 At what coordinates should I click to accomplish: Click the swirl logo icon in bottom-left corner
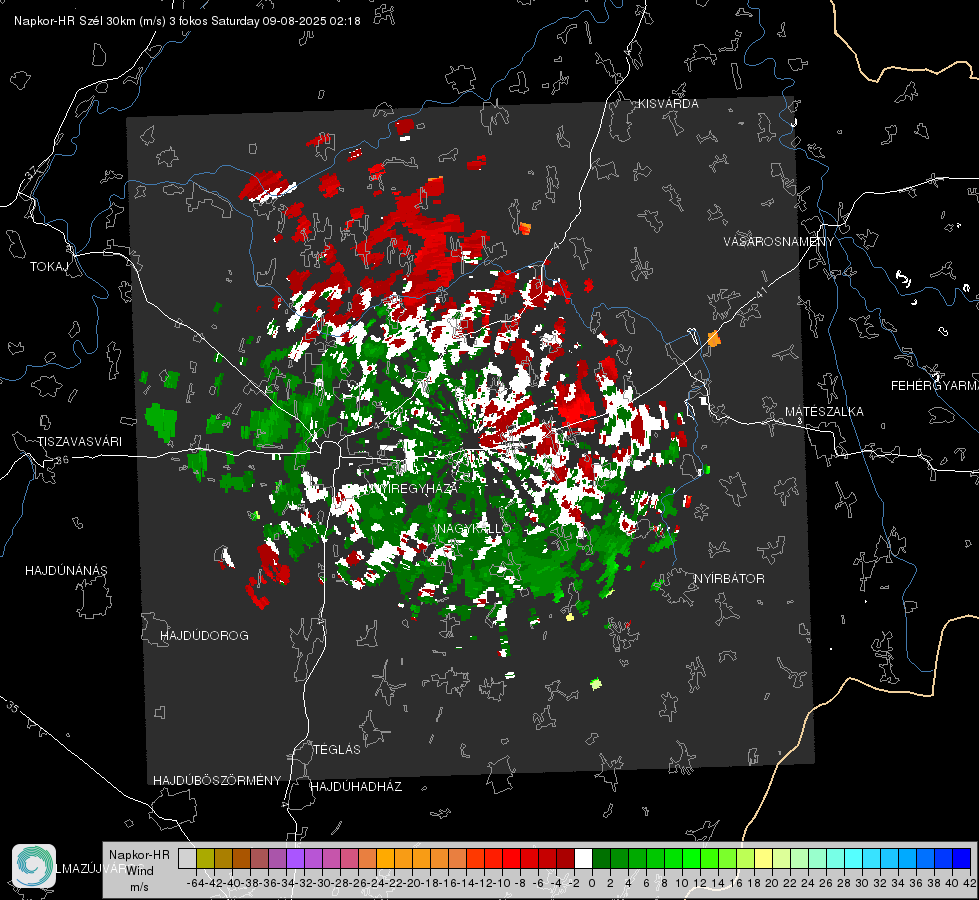point(34,866)
